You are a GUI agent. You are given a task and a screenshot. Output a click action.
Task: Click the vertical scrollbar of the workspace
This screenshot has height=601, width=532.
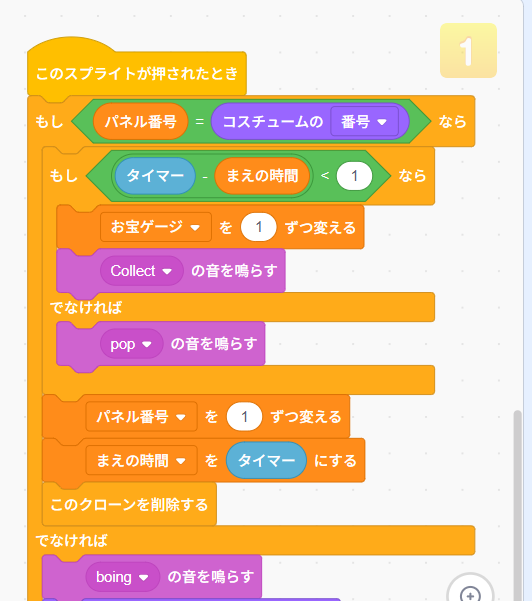[x=517, y=506]
